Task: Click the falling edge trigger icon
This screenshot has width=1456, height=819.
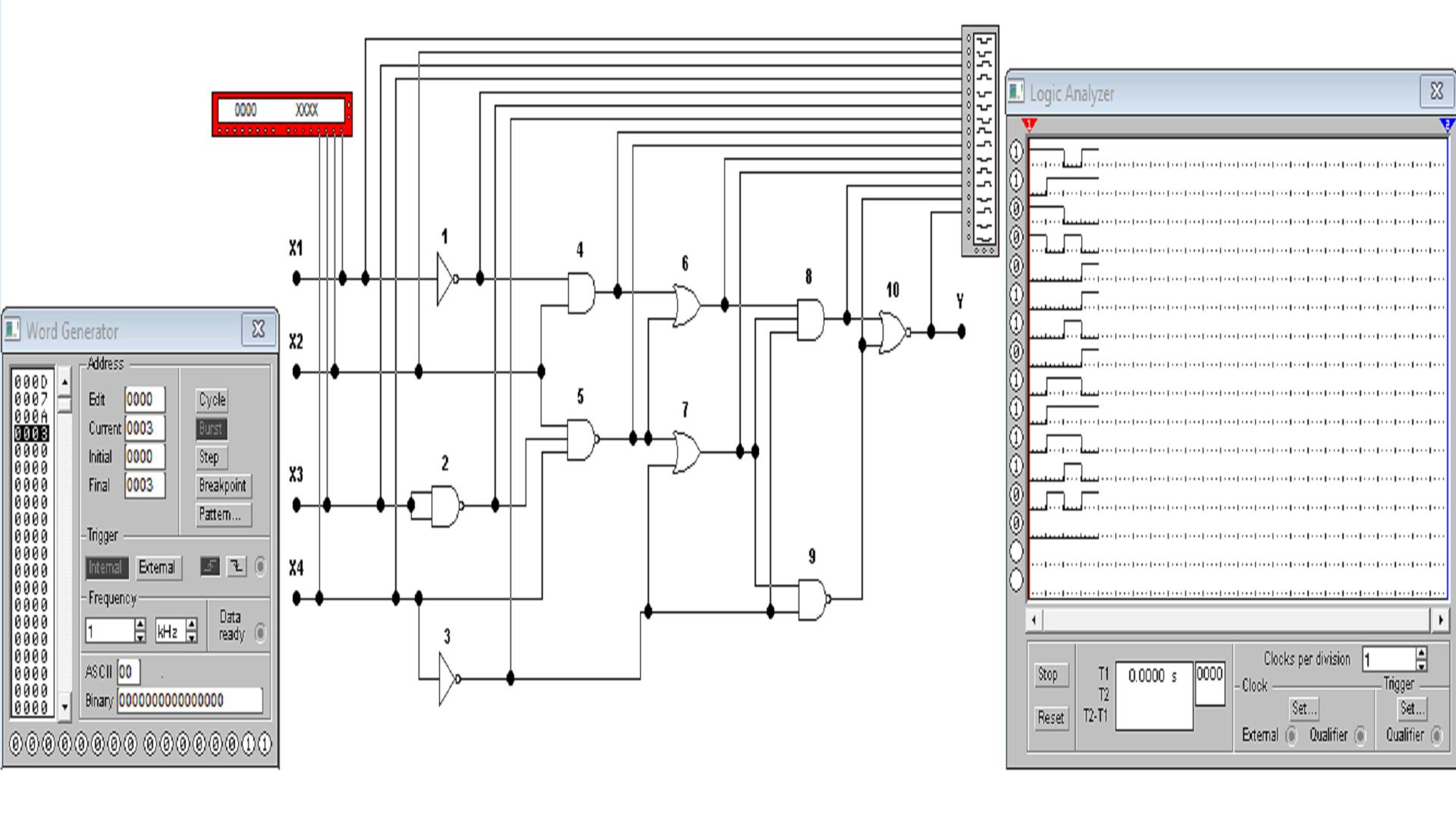Action: coord(237,566)
